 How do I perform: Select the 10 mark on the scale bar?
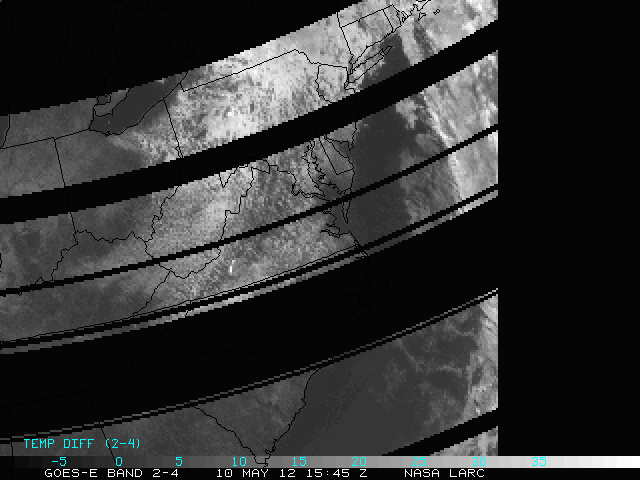pos(238,461)
